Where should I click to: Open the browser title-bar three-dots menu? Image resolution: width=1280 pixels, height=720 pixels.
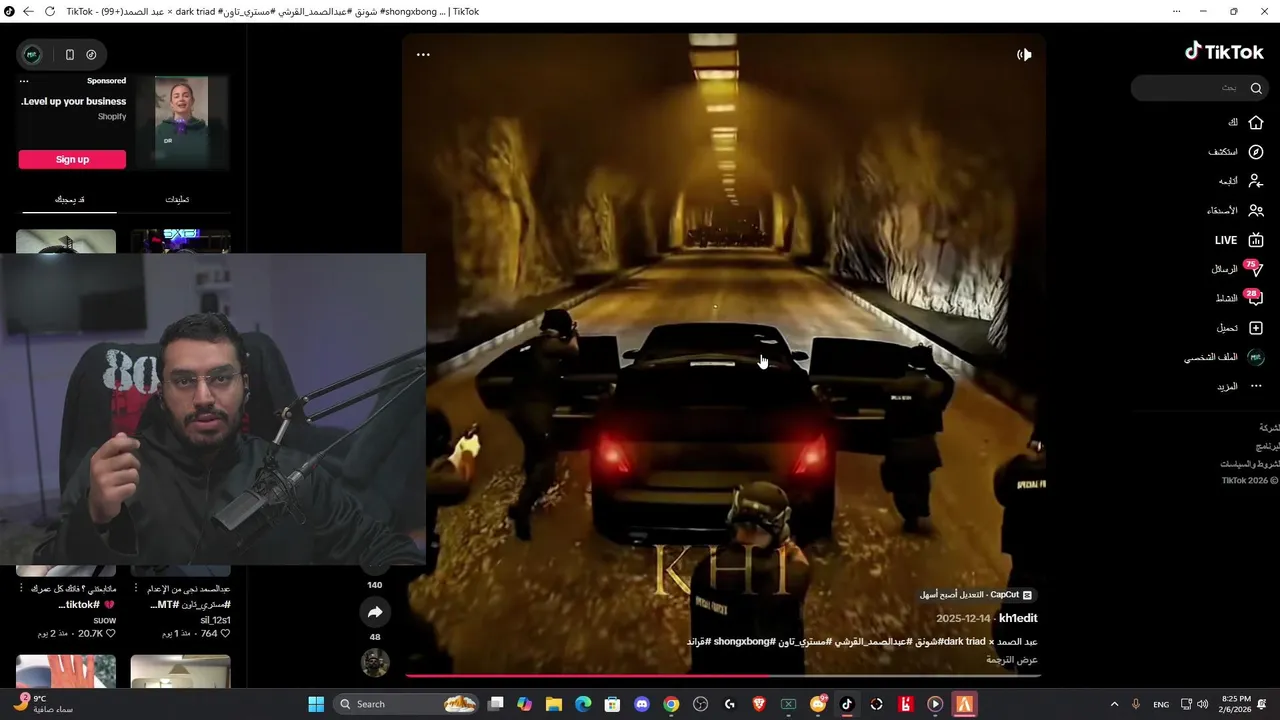tap(1176, 11)
